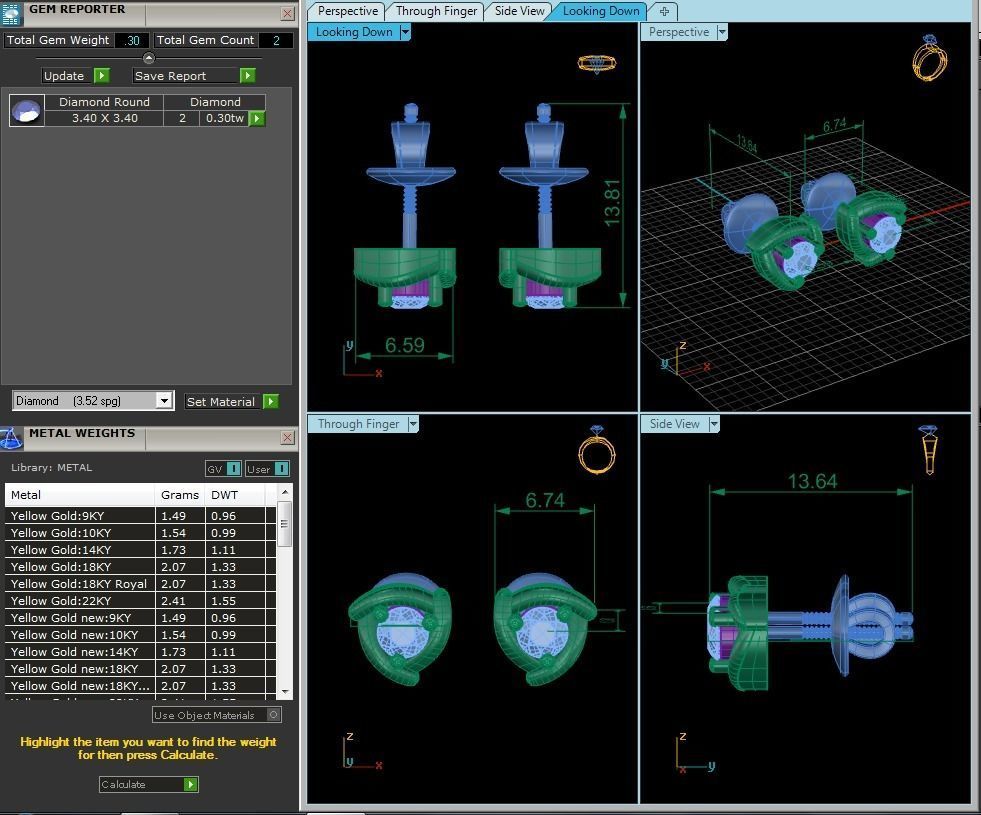
Task: Click the 3.40 X 3.40 gem size cell
Action: pyautogui.click(x=104, y=118)
